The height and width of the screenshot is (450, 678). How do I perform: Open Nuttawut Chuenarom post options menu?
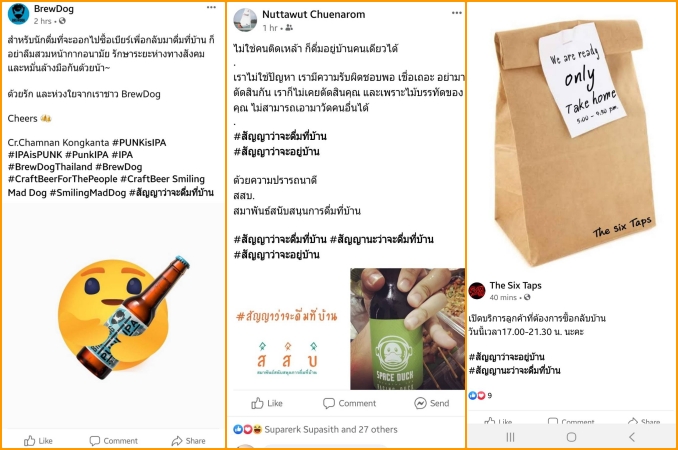click(x=457, y=13)
